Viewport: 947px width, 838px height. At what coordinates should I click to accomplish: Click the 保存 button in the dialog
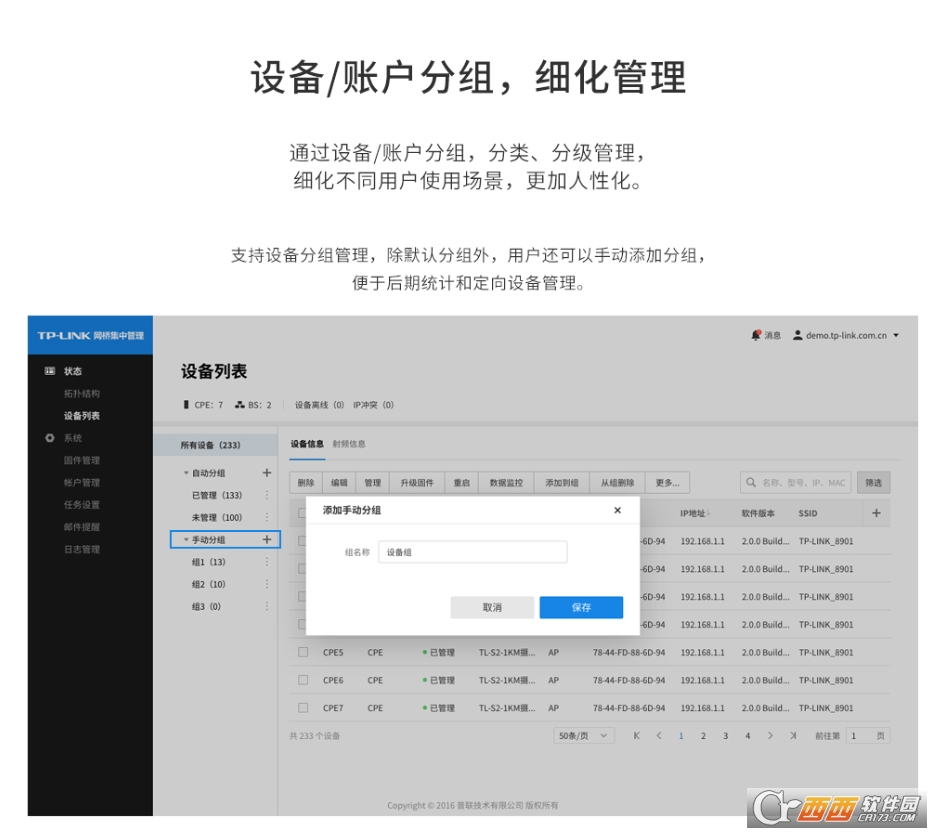coord(581,607)
